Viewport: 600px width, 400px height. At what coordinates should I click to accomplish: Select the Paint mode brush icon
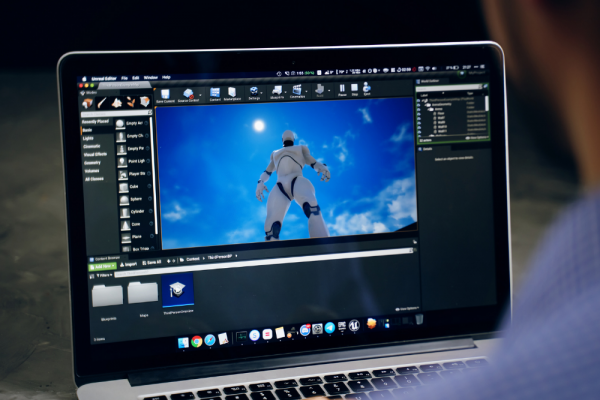(102, 103)
